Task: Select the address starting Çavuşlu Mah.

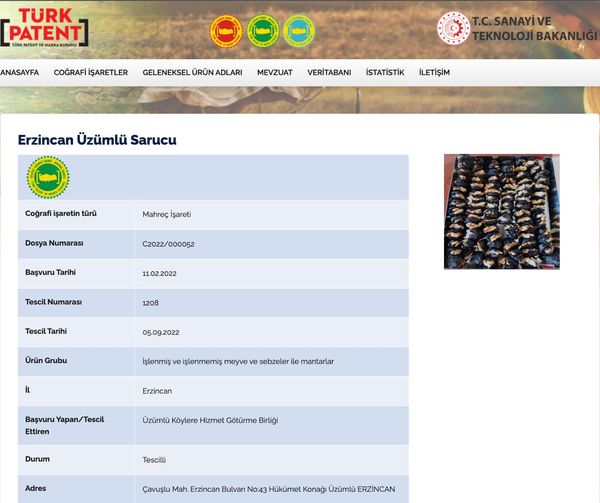Action: 269,489
